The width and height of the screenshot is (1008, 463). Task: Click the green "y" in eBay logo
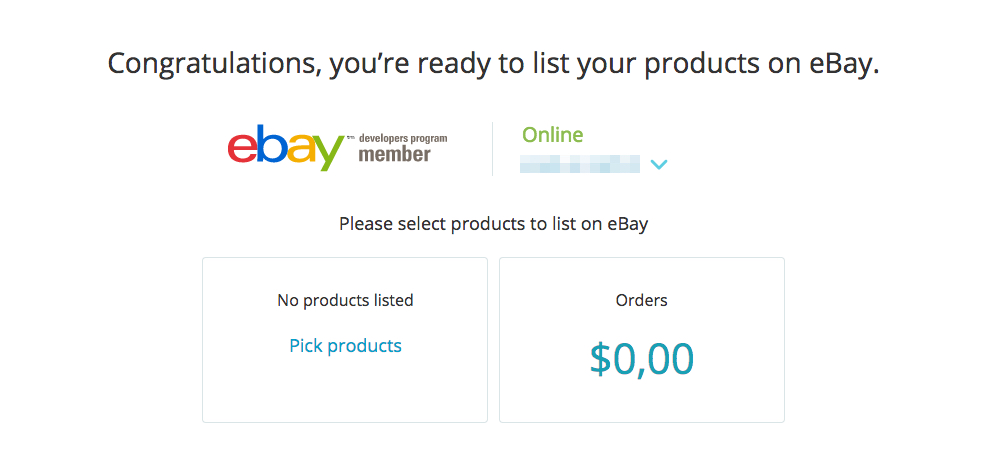click(x=328, y=153)
